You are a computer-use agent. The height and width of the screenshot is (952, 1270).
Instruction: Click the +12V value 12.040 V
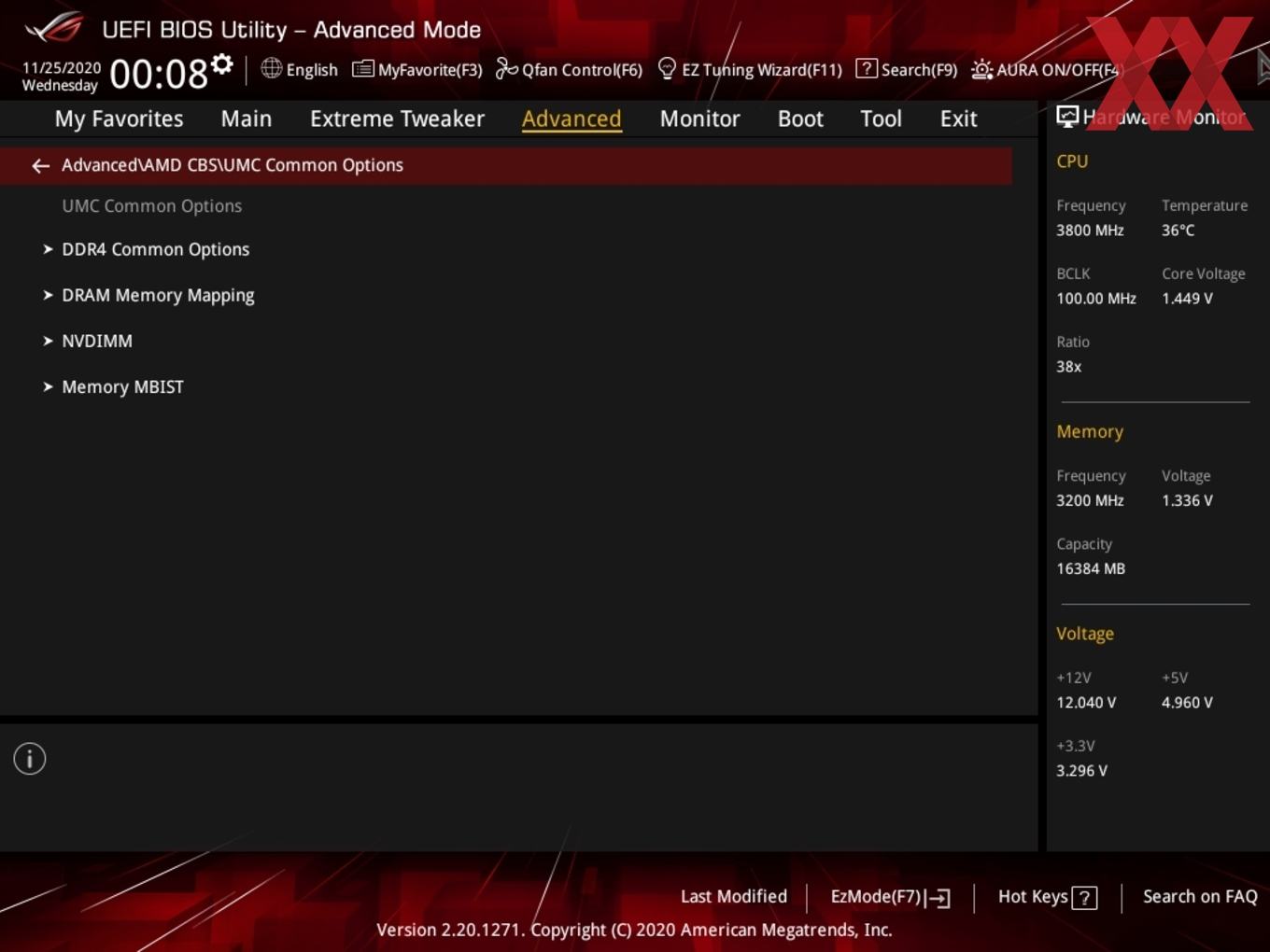(x=1086, y=703)
